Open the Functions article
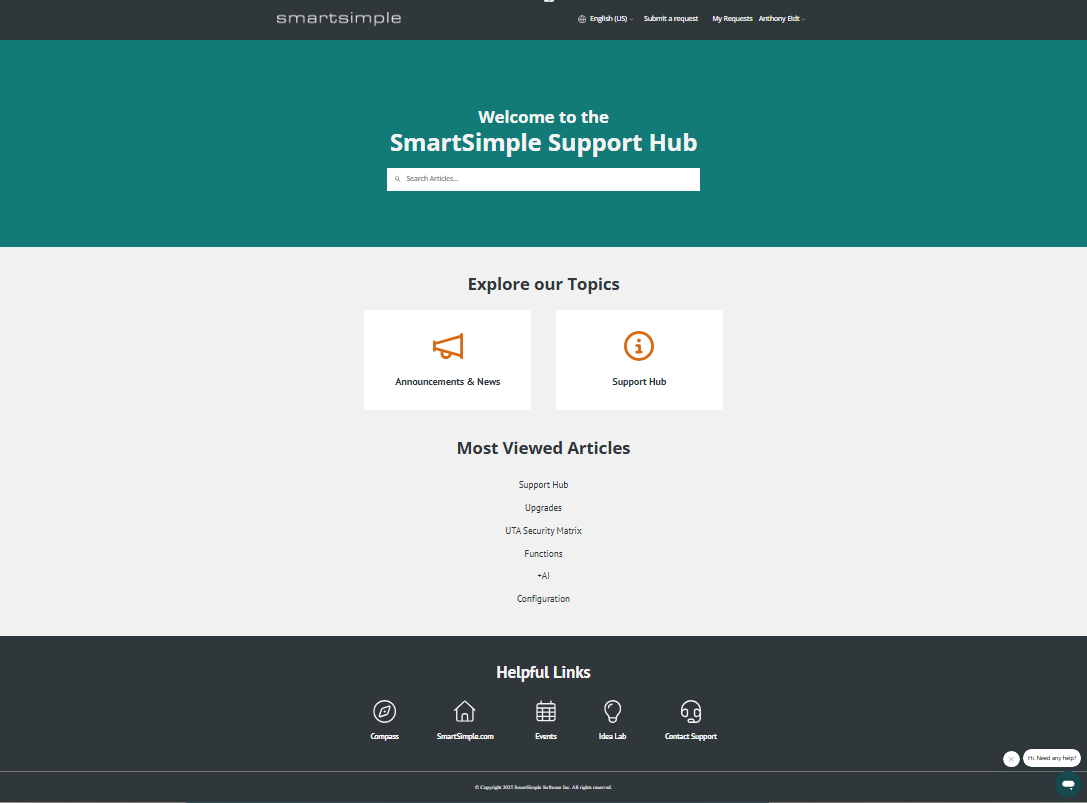This screenshot has height=803, width=1087. 544,553
